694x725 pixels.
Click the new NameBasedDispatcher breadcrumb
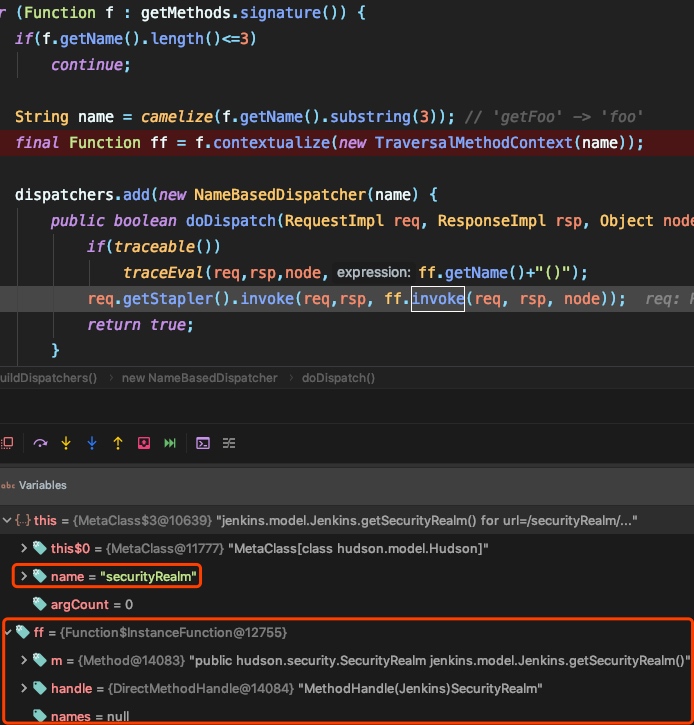click(198, 378)
